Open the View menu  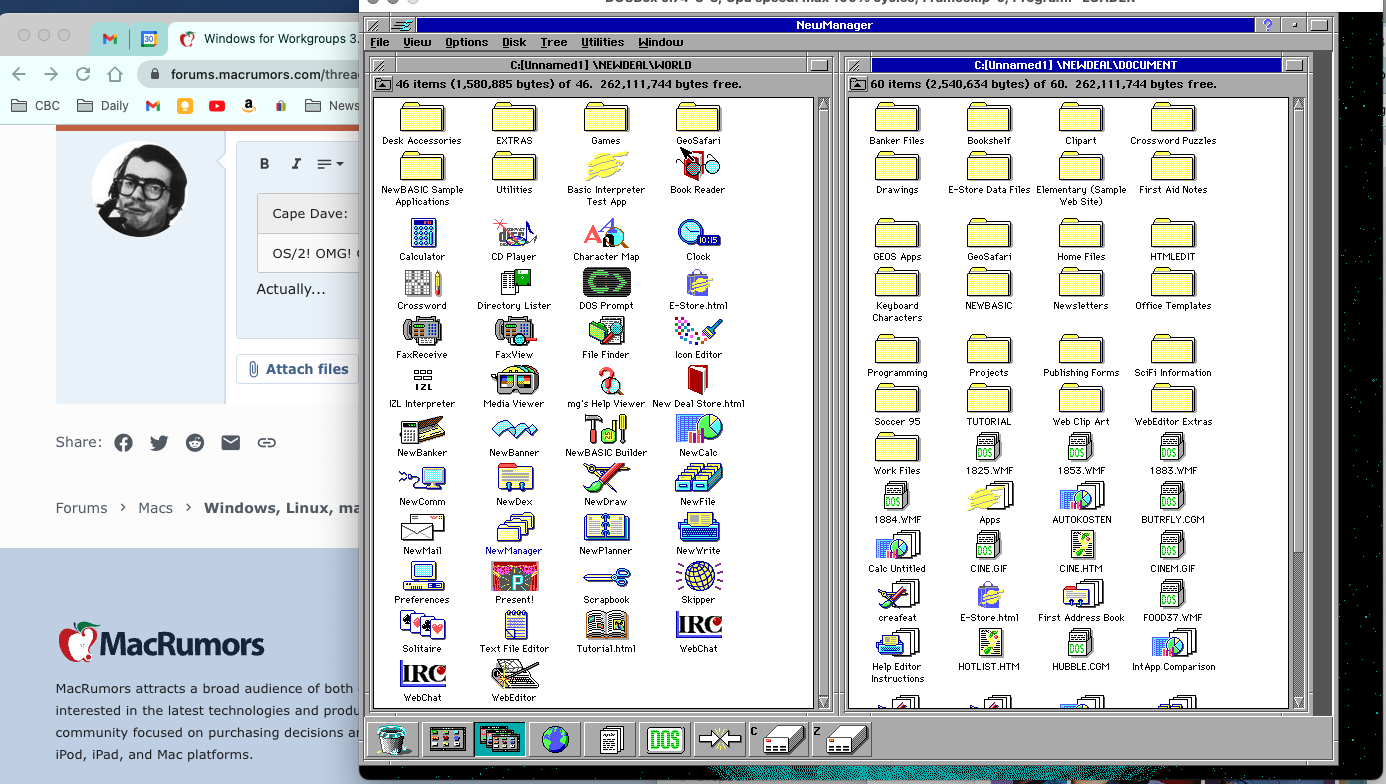pos(417,42)
